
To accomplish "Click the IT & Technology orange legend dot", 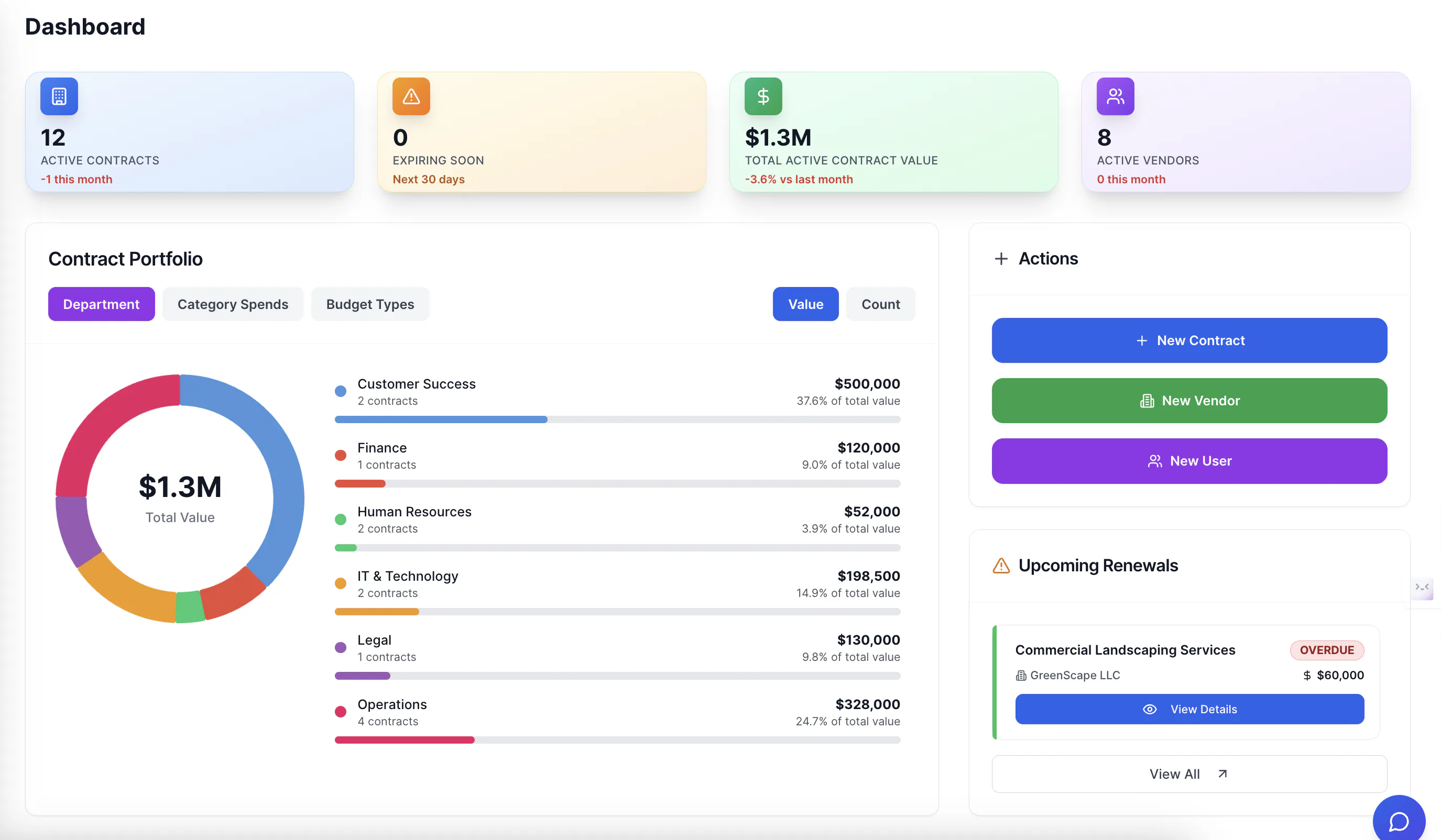I will pyautogui.click(x=340, y=583).
